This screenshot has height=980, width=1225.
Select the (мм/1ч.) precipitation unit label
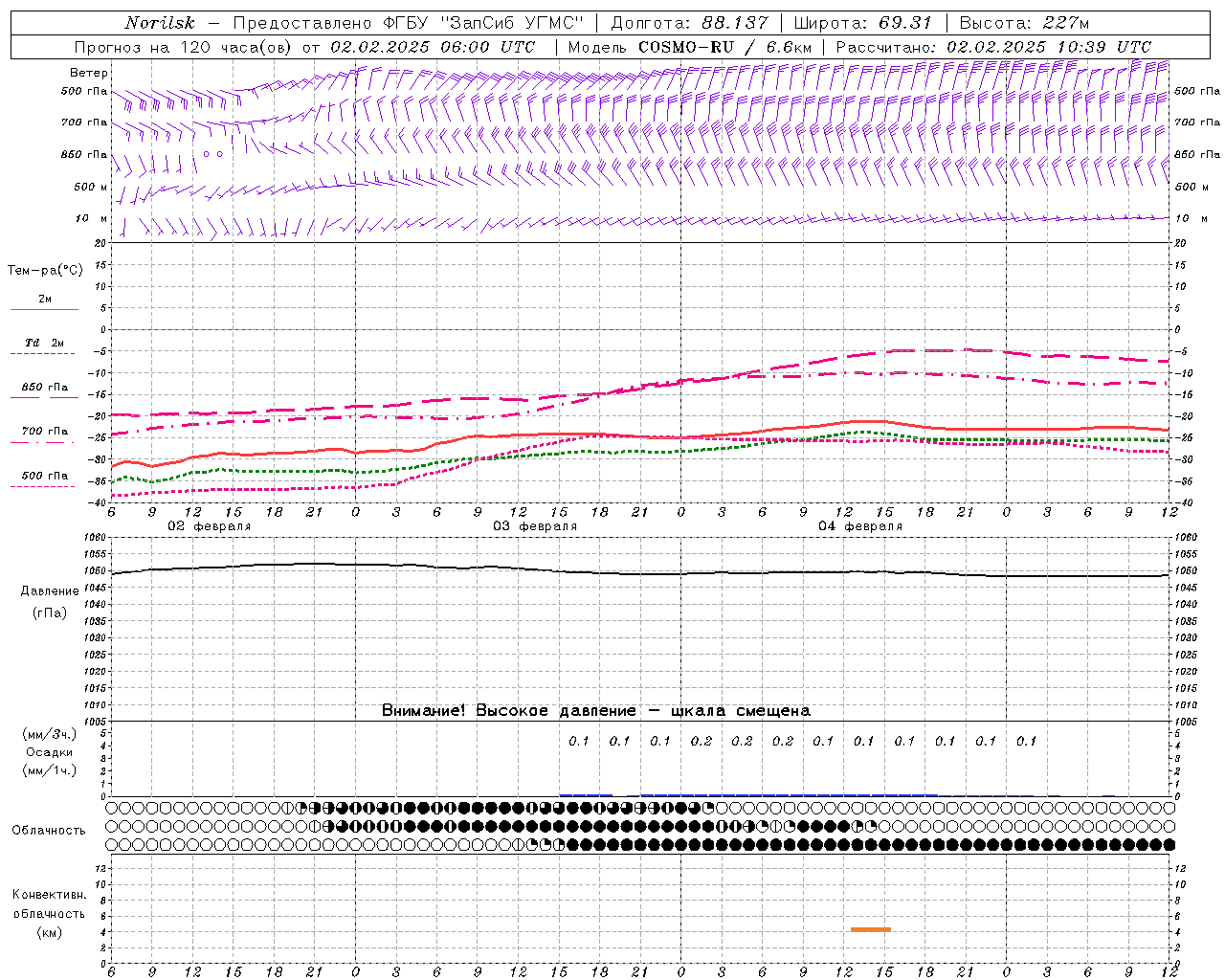click(49, 770)
